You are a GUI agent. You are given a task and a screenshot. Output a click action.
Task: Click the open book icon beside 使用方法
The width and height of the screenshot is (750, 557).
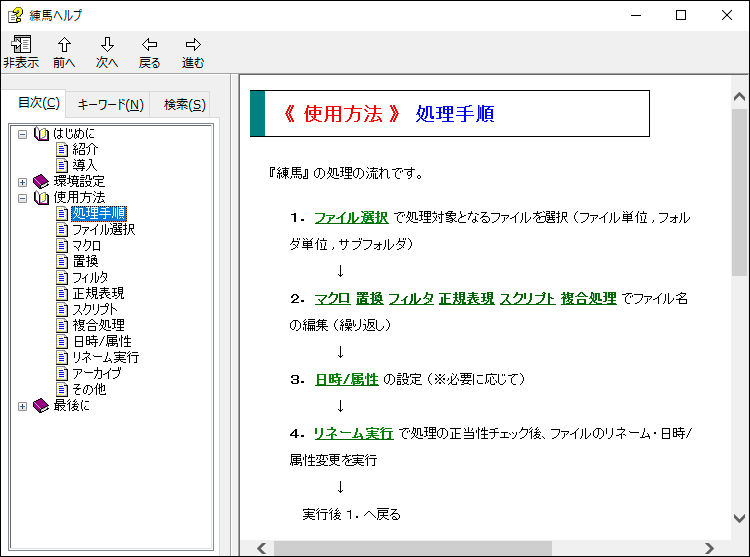click(41, 197)
